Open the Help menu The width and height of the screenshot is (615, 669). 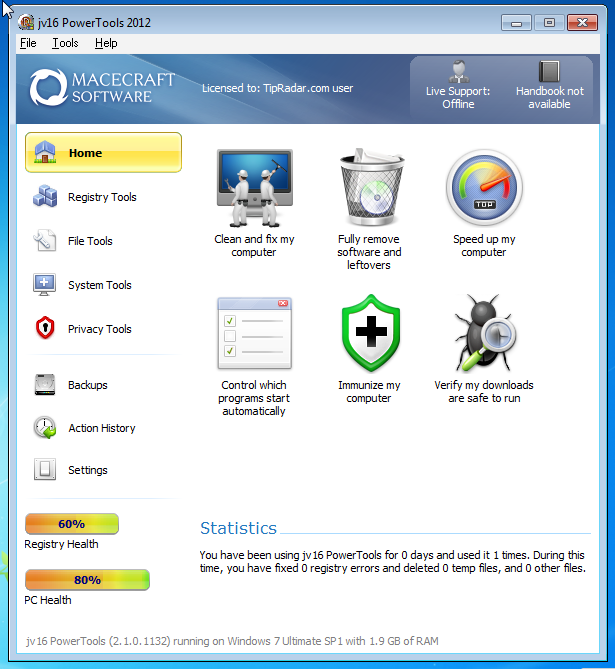coord(106,43)
